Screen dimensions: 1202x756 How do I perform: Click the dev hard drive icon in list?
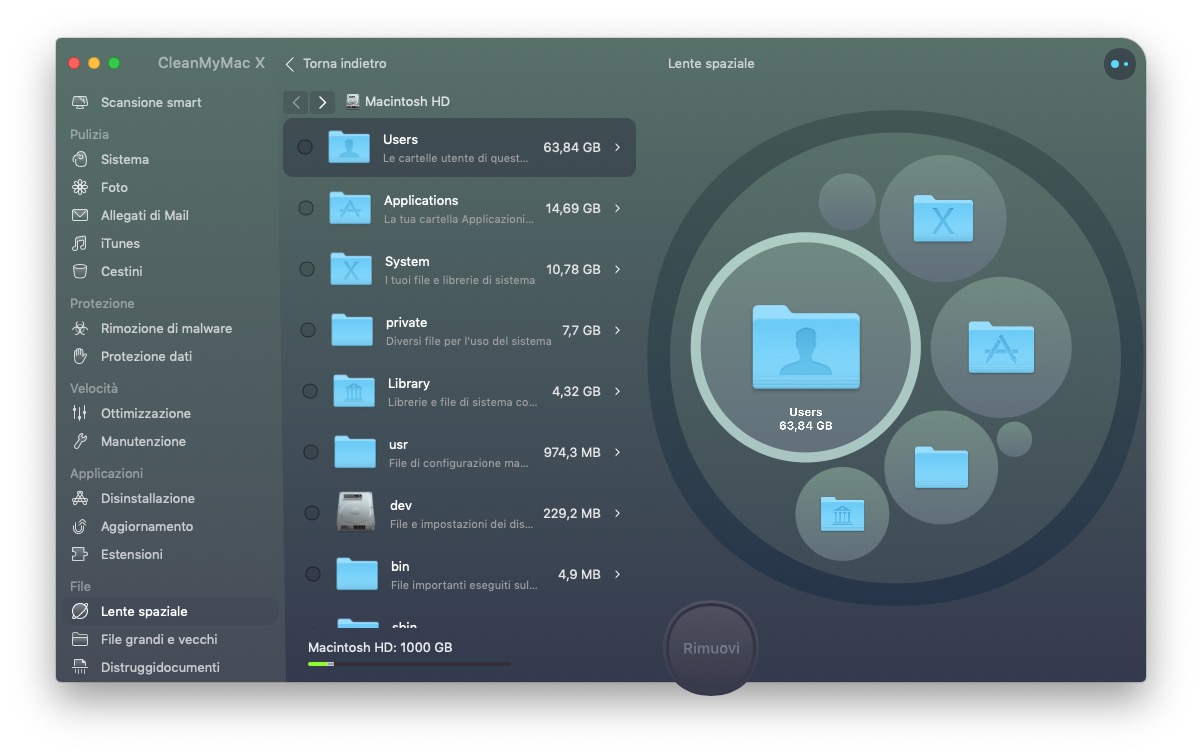(x=356, y=513)
